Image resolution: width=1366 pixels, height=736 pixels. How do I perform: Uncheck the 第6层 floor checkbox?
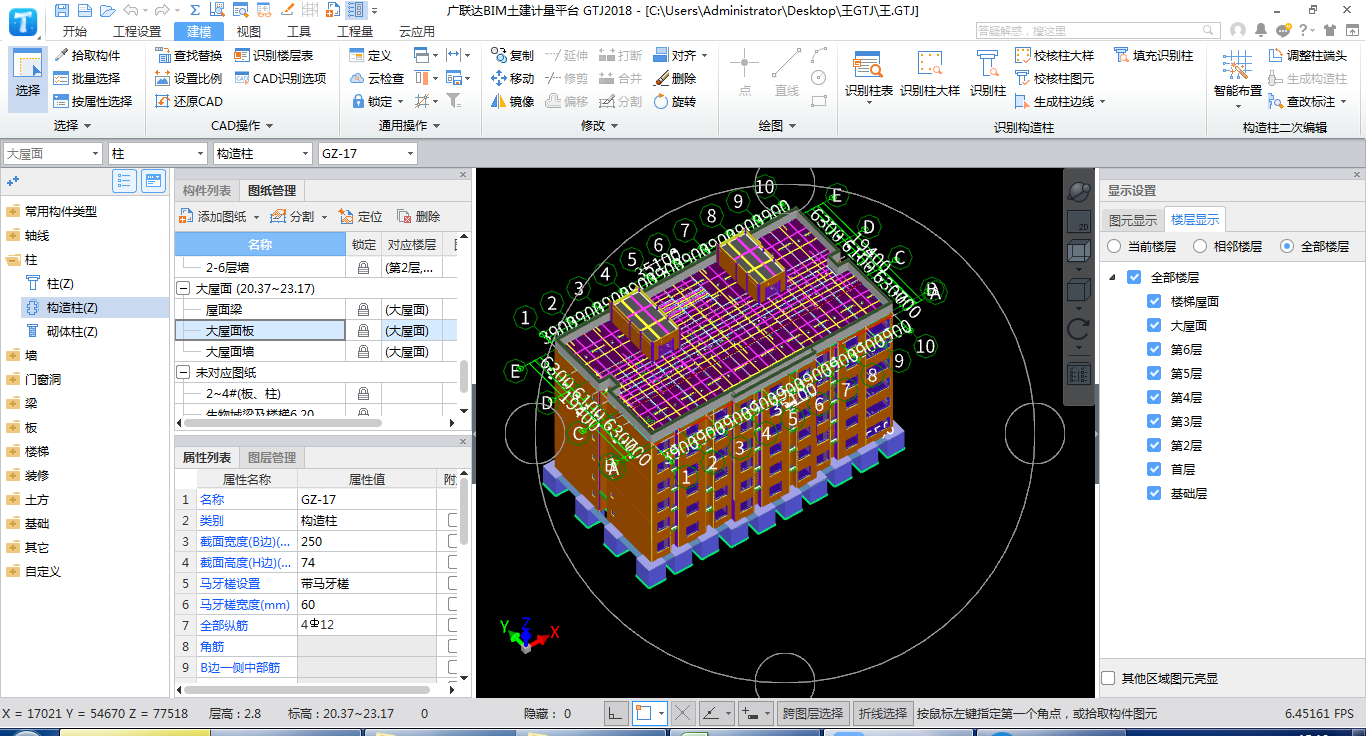point(1154,349)
